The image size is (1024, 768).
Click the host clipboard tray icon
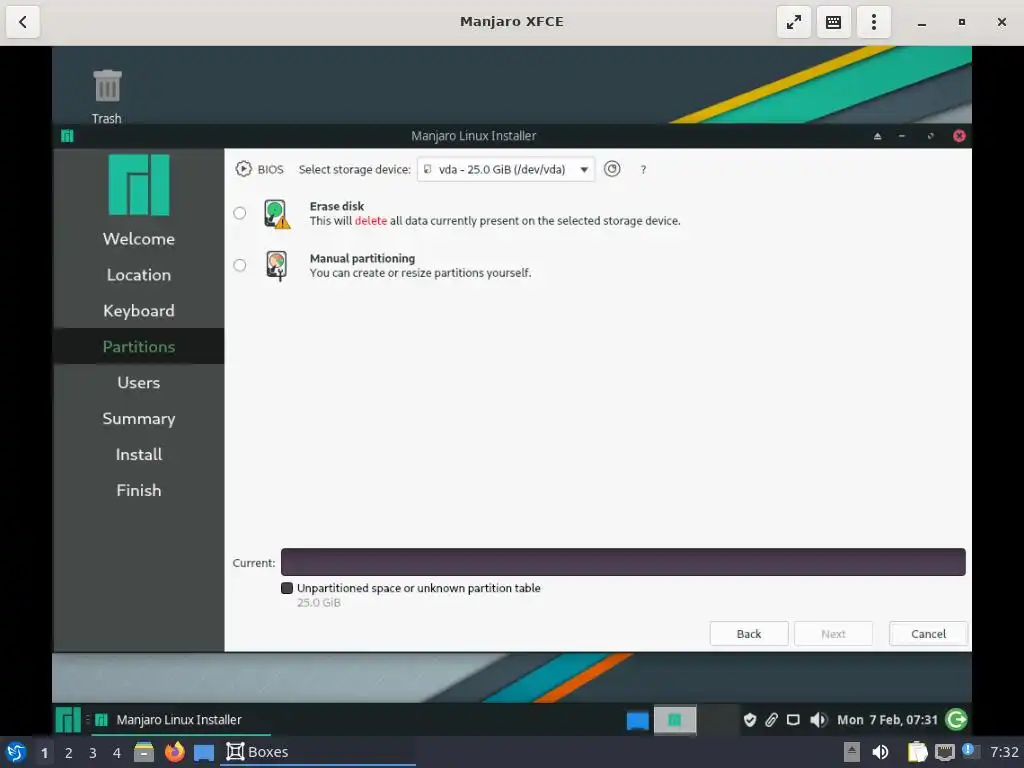point(916,752)
